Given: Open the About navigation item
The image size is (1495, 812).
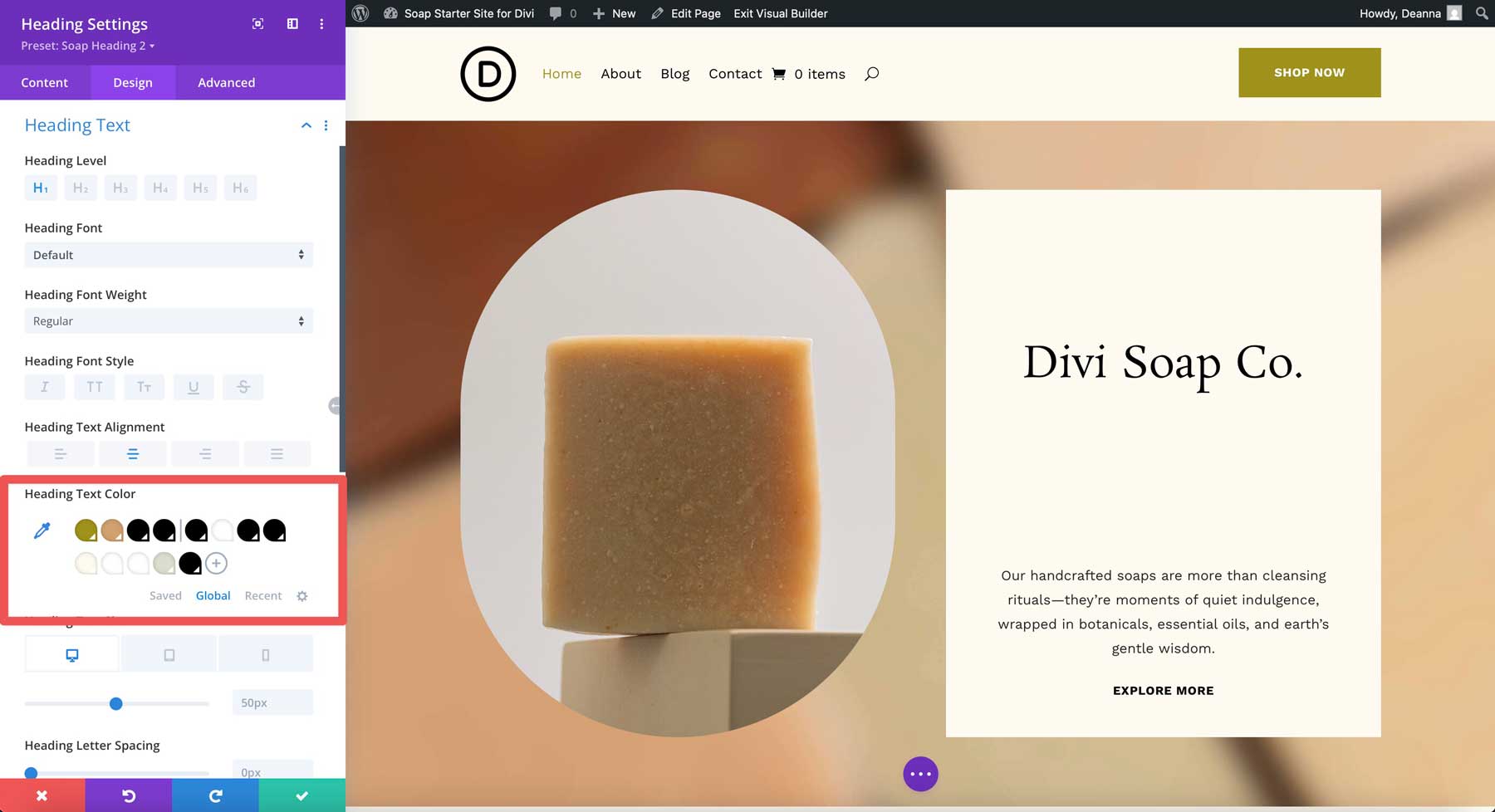Looking at the screenshot, I should pyautogui.click(x=620, y=74).
